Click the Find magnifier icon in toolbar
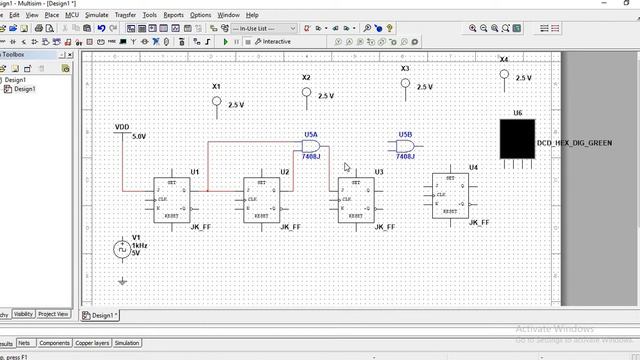 367,28
